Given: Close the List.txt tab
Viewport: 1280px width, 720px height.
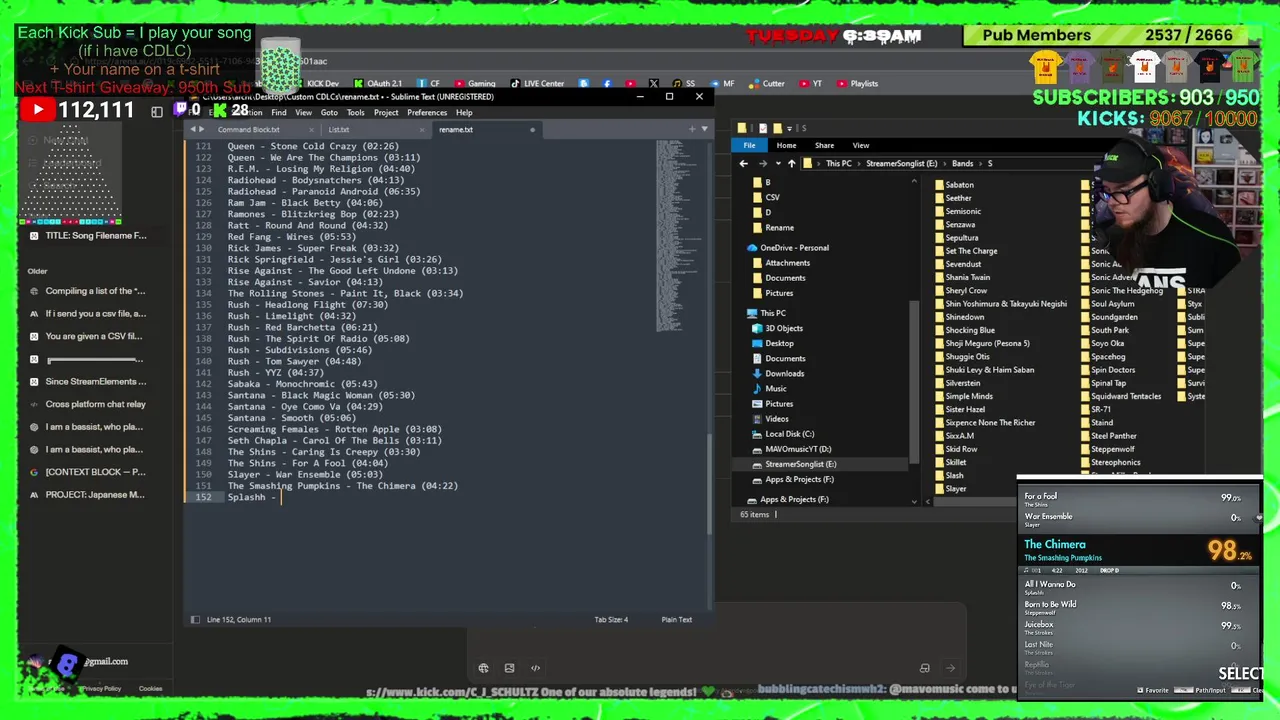Looking at the screenshot, I should tap(422, 129).
